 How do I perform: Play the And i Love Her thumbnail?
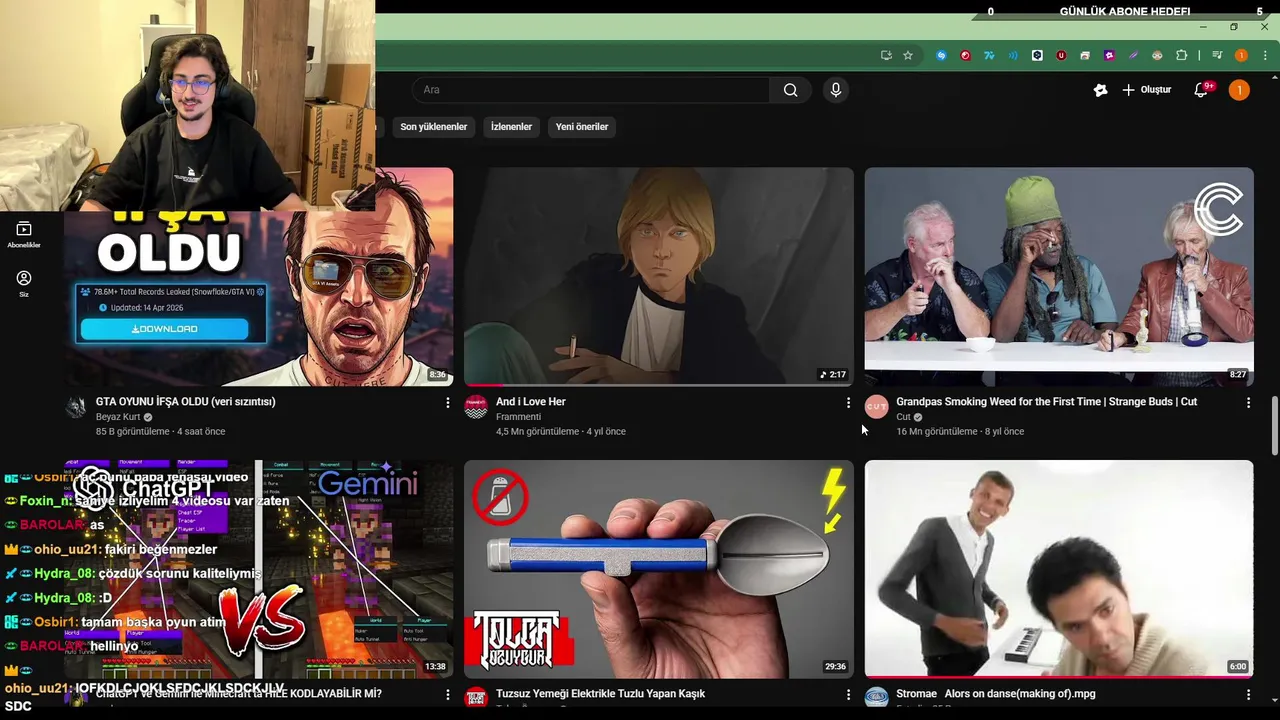659,276
